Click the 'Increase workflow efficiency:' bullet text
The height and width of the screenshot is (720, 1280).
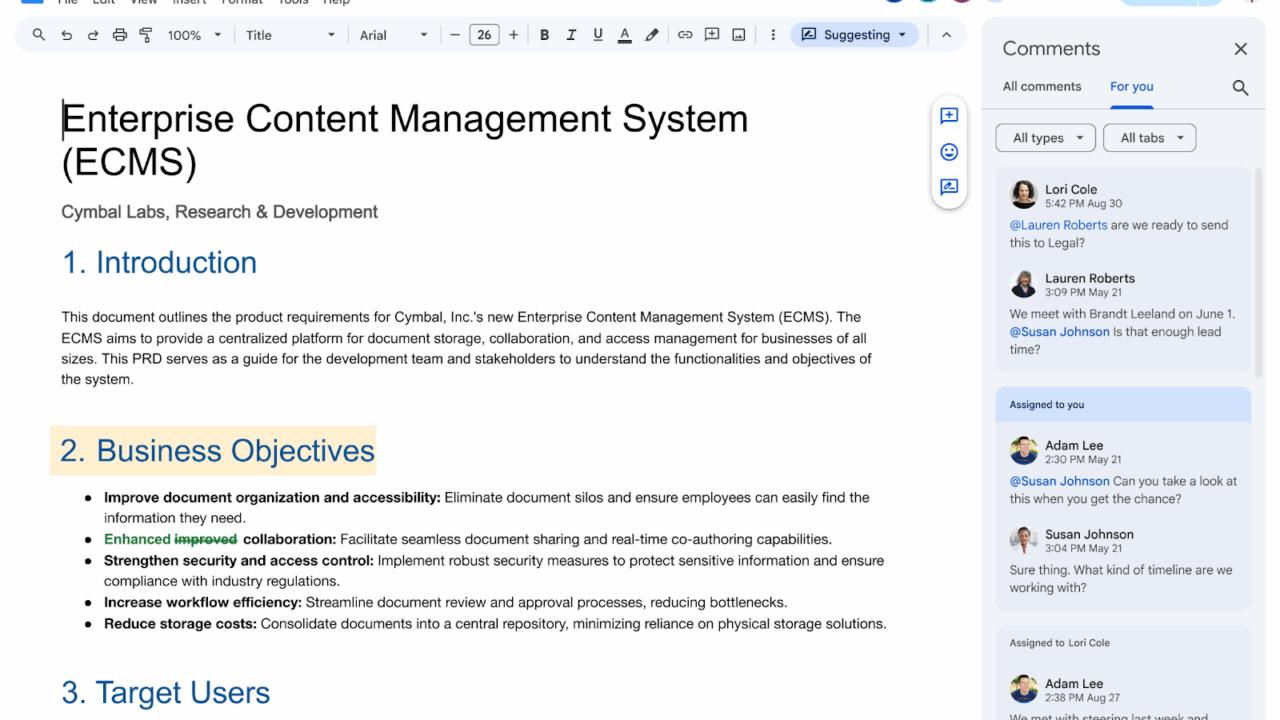(x=203, y=602)
